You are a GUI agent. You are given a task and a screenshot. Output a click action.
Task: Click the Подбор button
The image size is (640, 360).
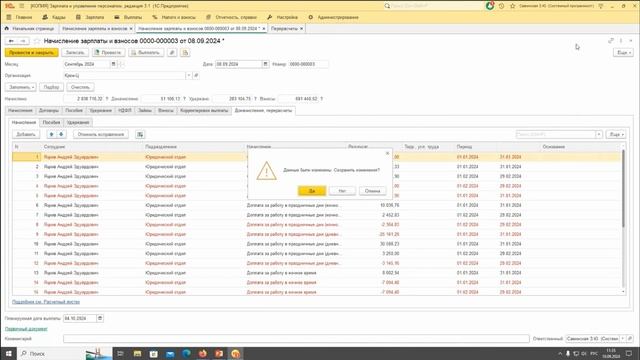point(51,87)
